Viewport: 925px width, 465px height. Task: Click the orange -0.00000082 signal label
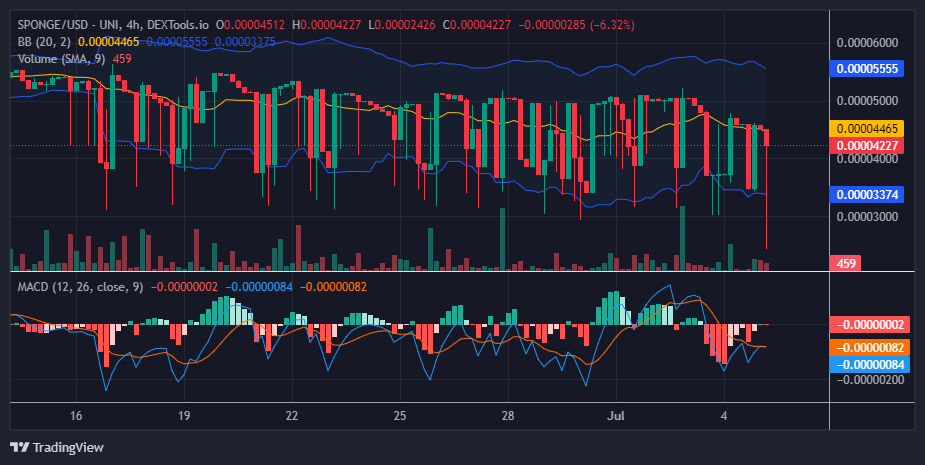tap(870, 348)
